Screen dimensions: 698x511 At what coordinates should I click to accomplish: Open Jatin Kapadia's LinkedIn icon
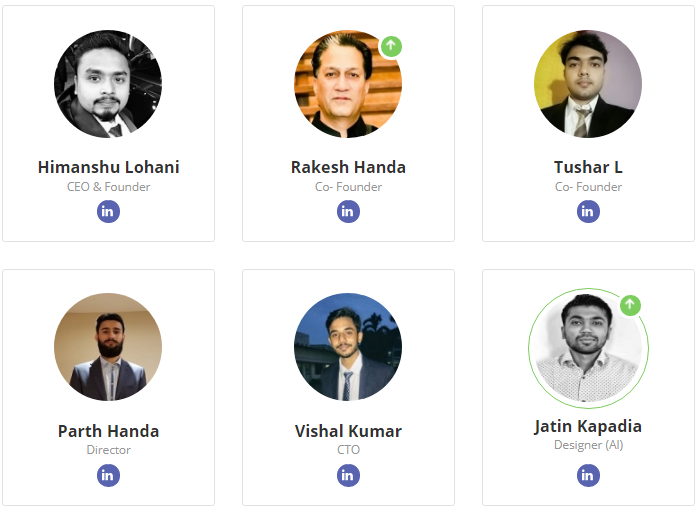[588, 476]
